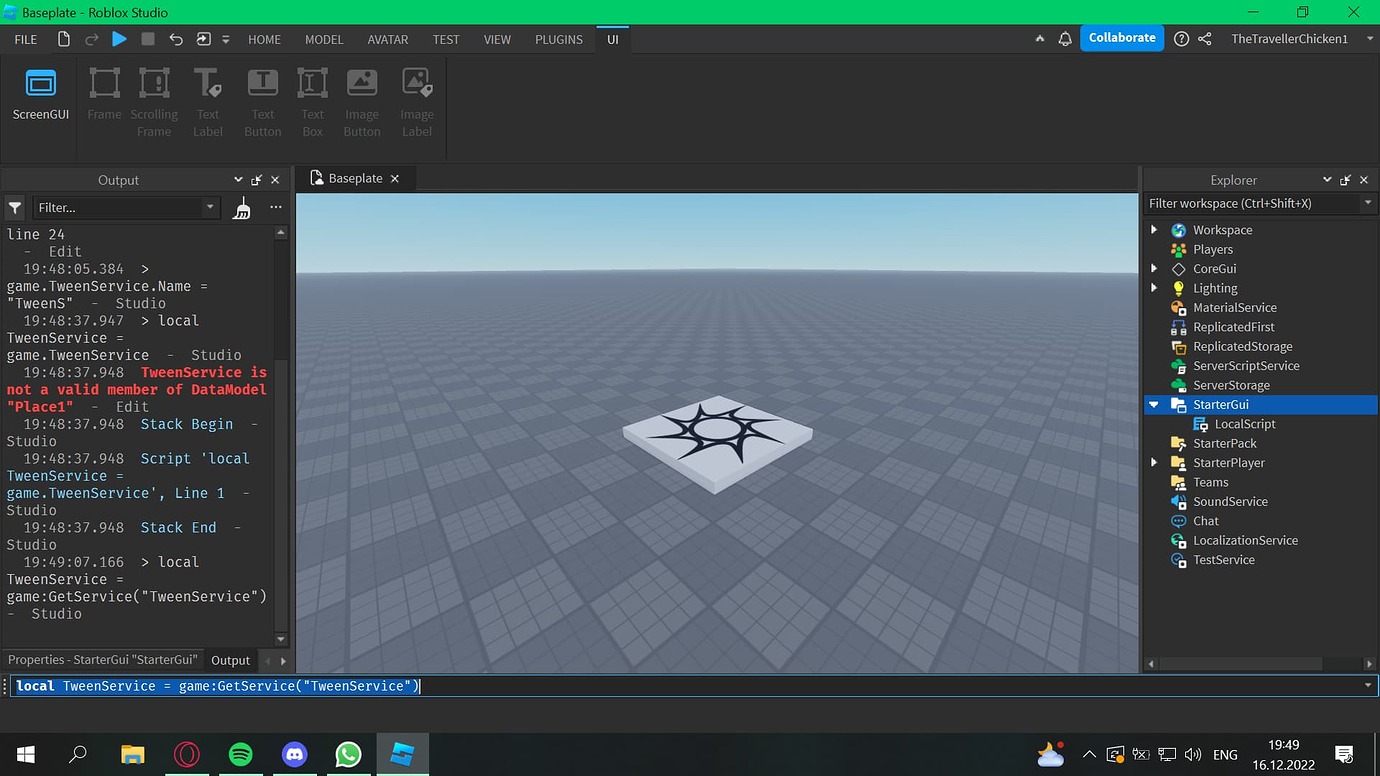Insert an Image Label
1380x776 pixels.
417,95
